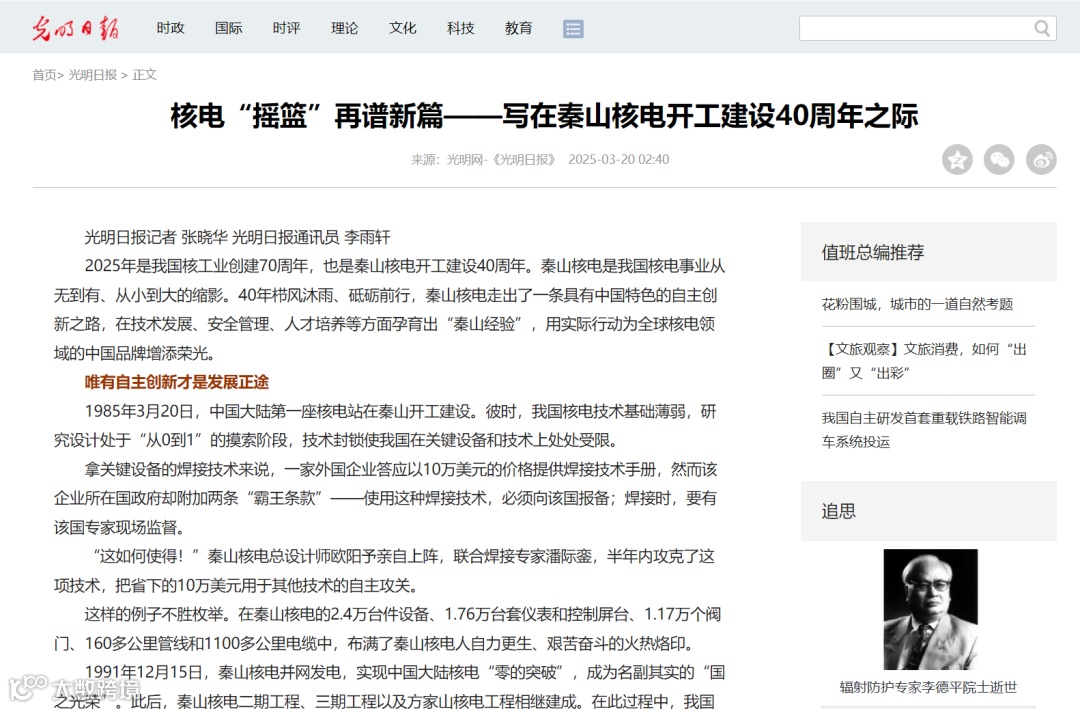Image resolution: width=1080 pixels, height=709 pixels.
Task: Open the navigation list menu icon
Action: [573, 28]
